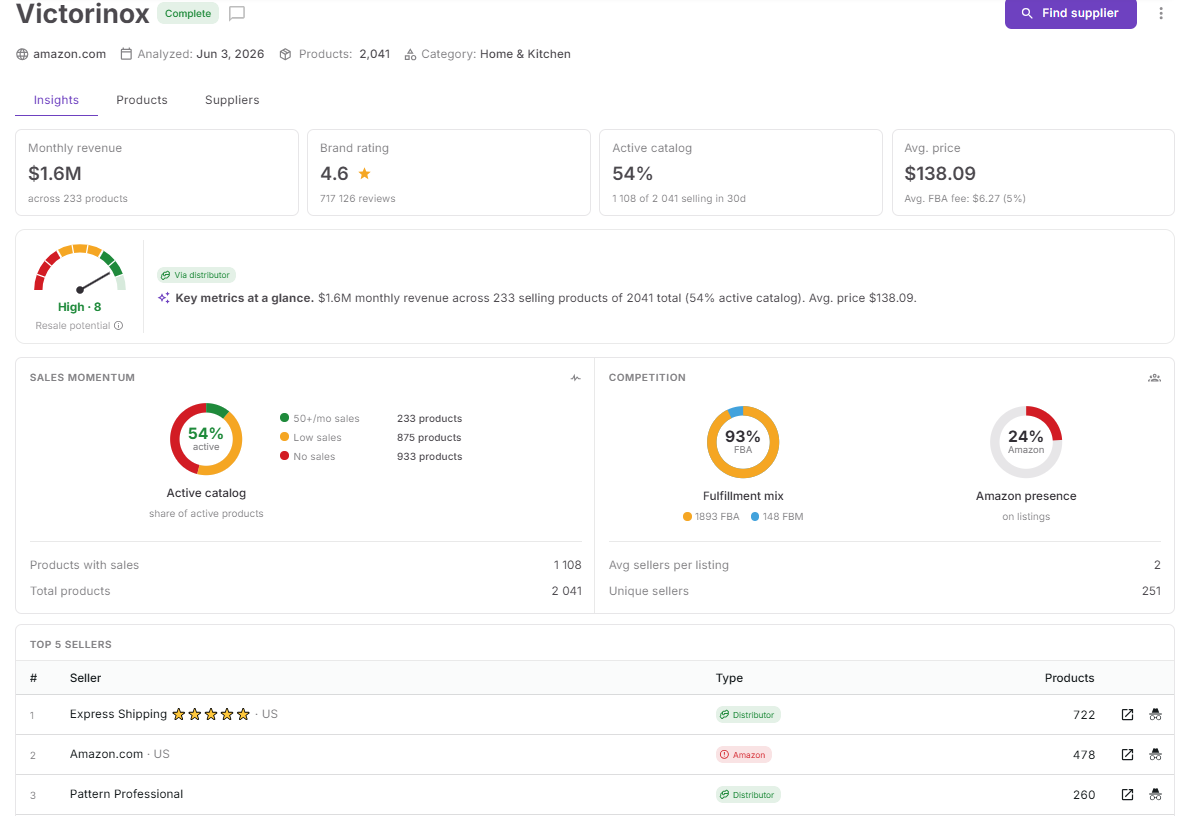Open Amazon.com seller external link icon
The height and width of the screenshot is (816, 1180).
tap(1127, 754)
